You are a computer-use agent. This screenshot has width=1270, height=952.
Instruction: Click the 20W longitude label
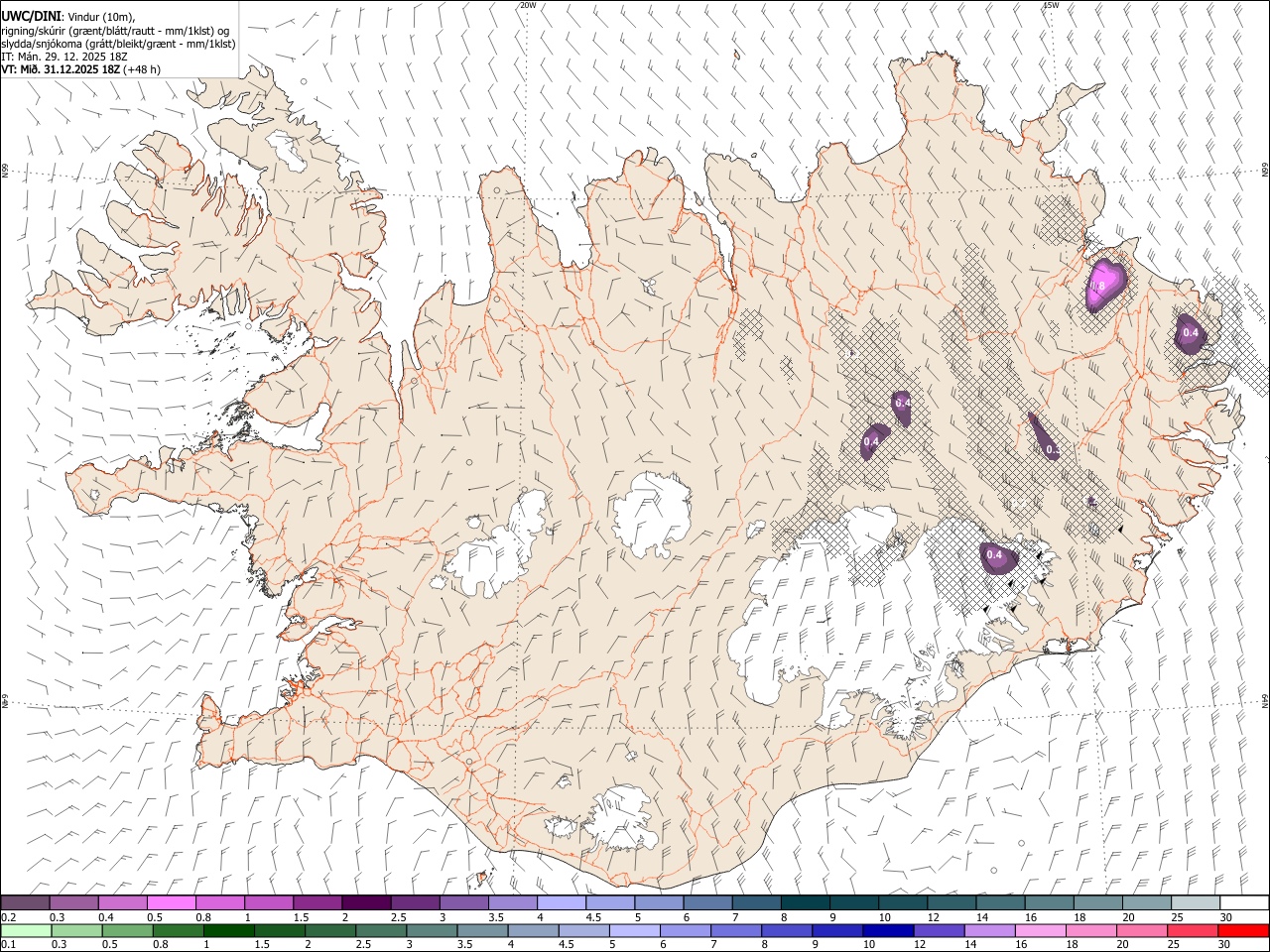[x=528, y=5]
